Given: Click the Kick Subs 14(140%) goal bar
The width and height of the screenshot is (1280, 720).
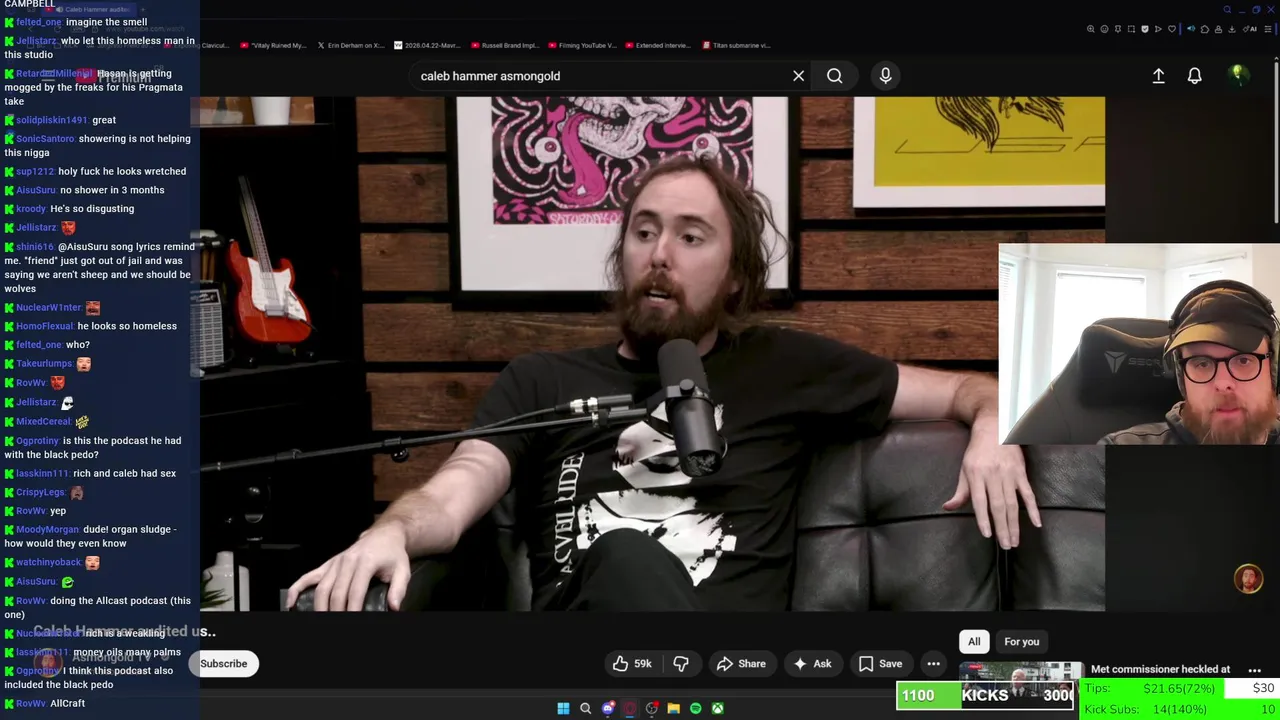Looking at the screenshot, I should pos(1180,709).
